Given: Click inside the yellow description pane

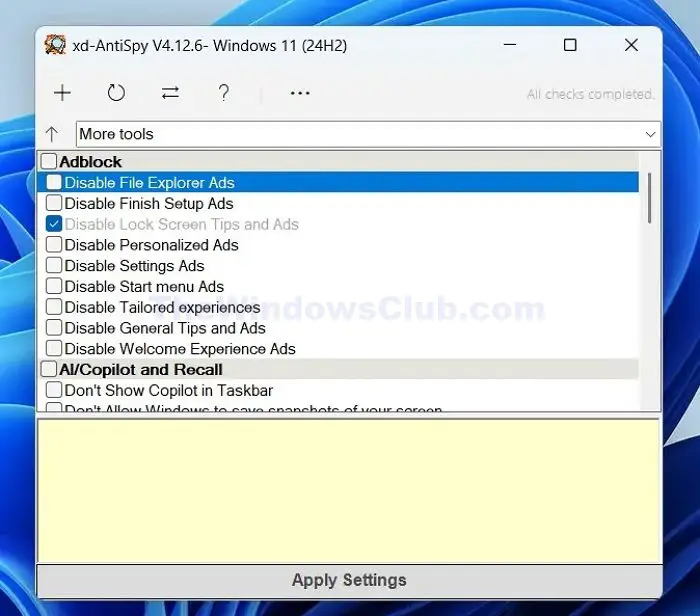Looking at the screenshot, I should click(349, 491).
